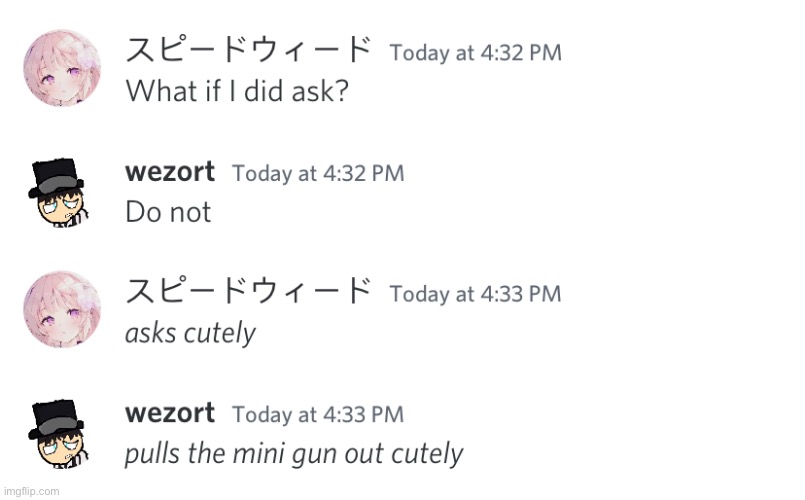Click the pink-haired avatar beside "asks cutely"
The height and width of the screenshot is (500, 805).
[62, 309]
